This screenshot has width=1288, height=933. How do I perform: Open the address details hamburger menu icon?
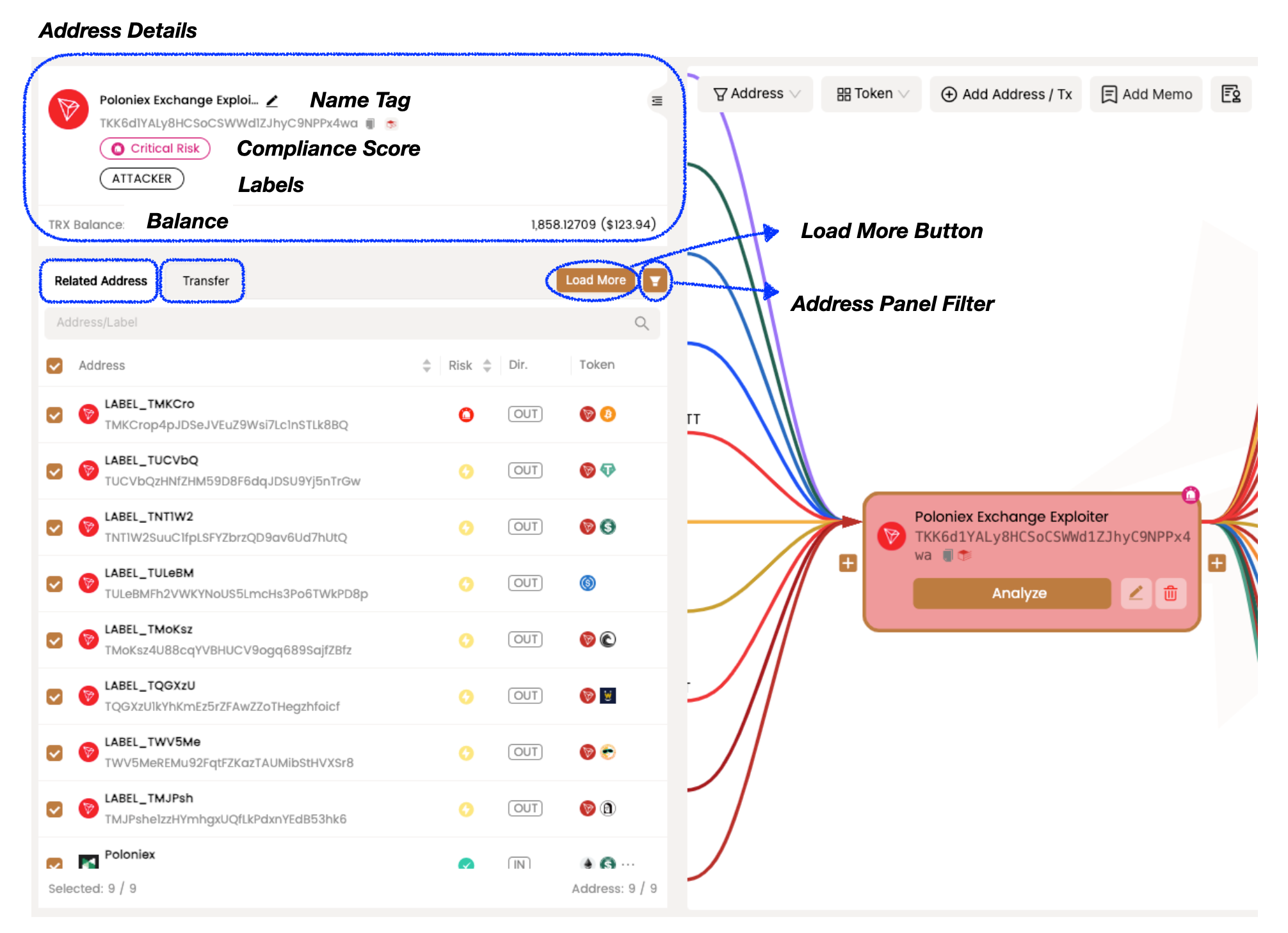pos(657,101)
